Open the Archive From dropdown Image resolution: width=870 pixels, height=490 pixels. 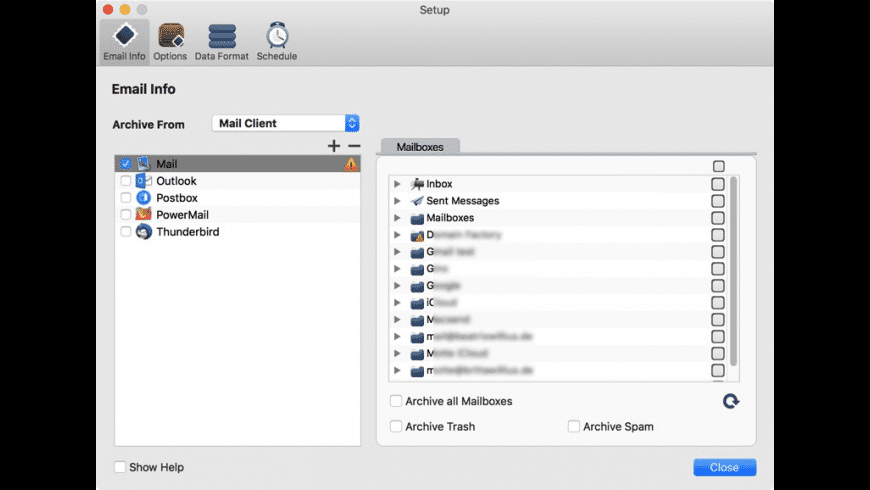tap(286, 123)
